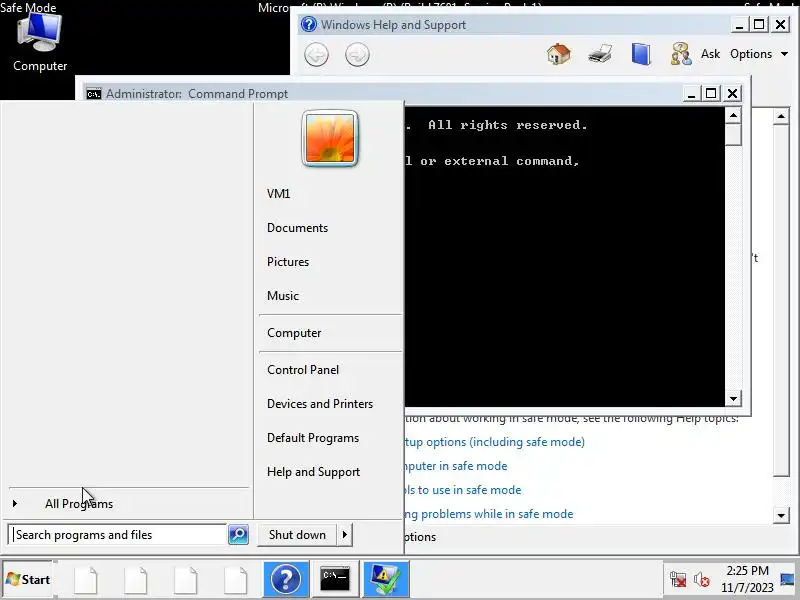Open Pictures from the Start menu
Screen dimensions: 800x600
(288, 262)
